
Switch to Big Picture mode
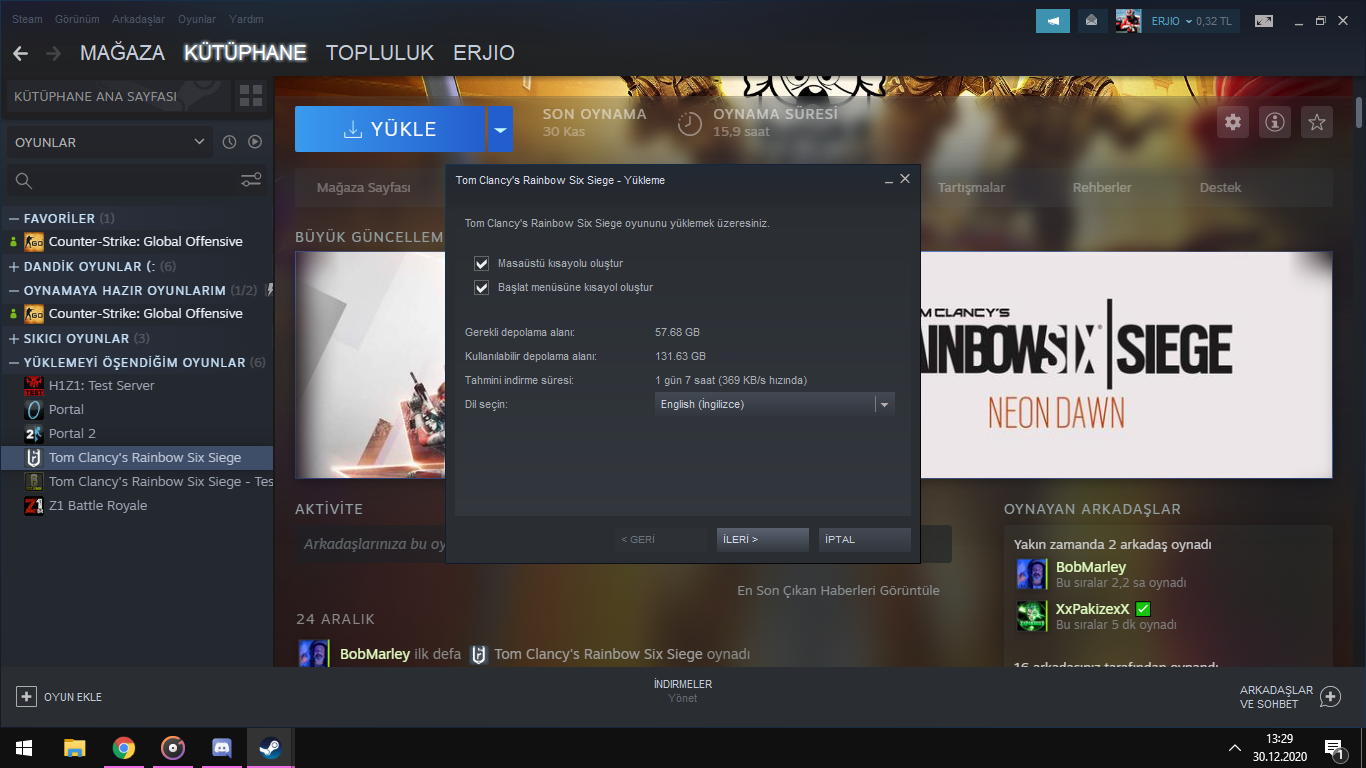[x=1264, y=20]
